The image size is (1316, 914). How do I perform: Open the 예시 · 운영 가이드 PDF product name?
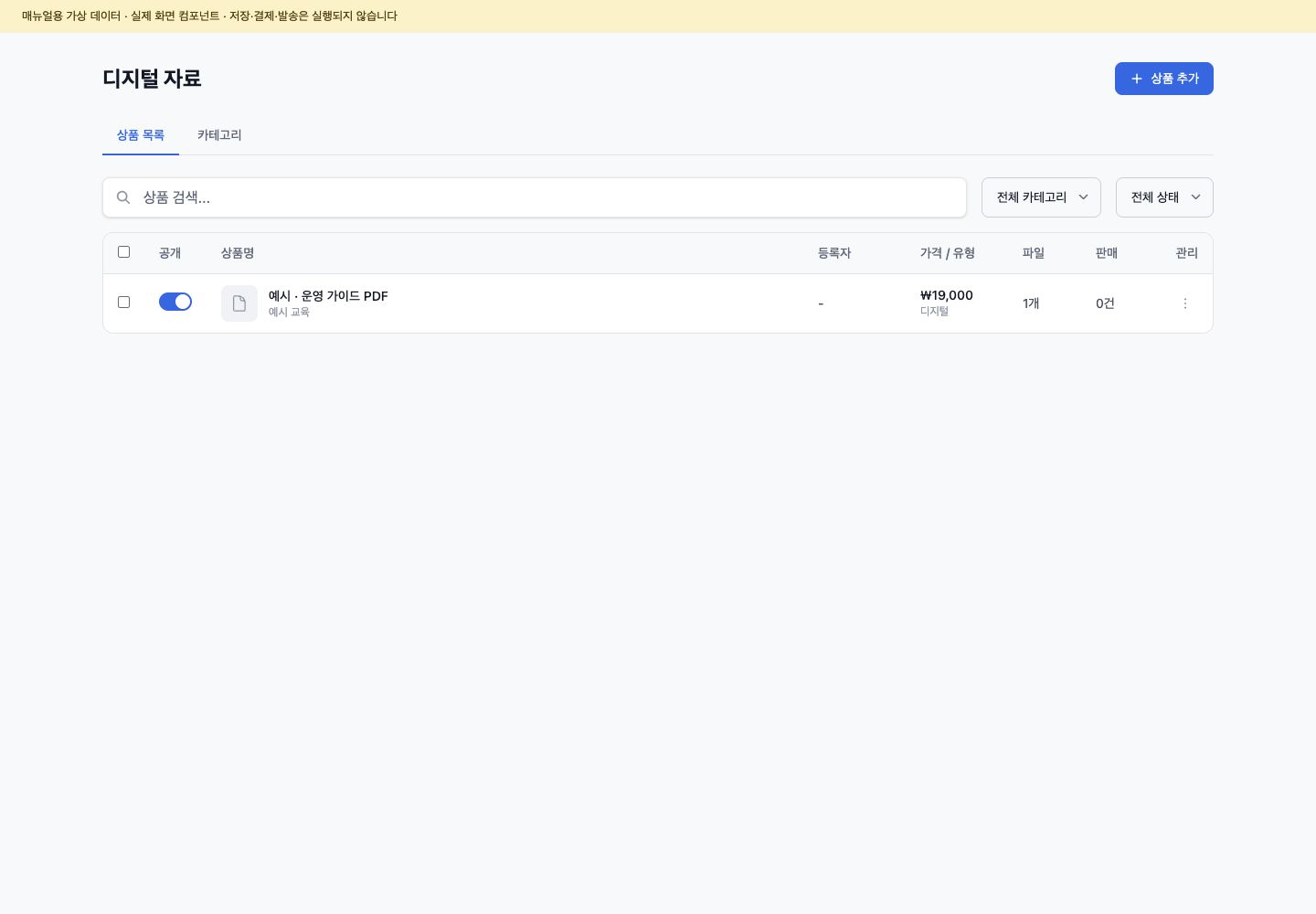(x=328, y=296)
